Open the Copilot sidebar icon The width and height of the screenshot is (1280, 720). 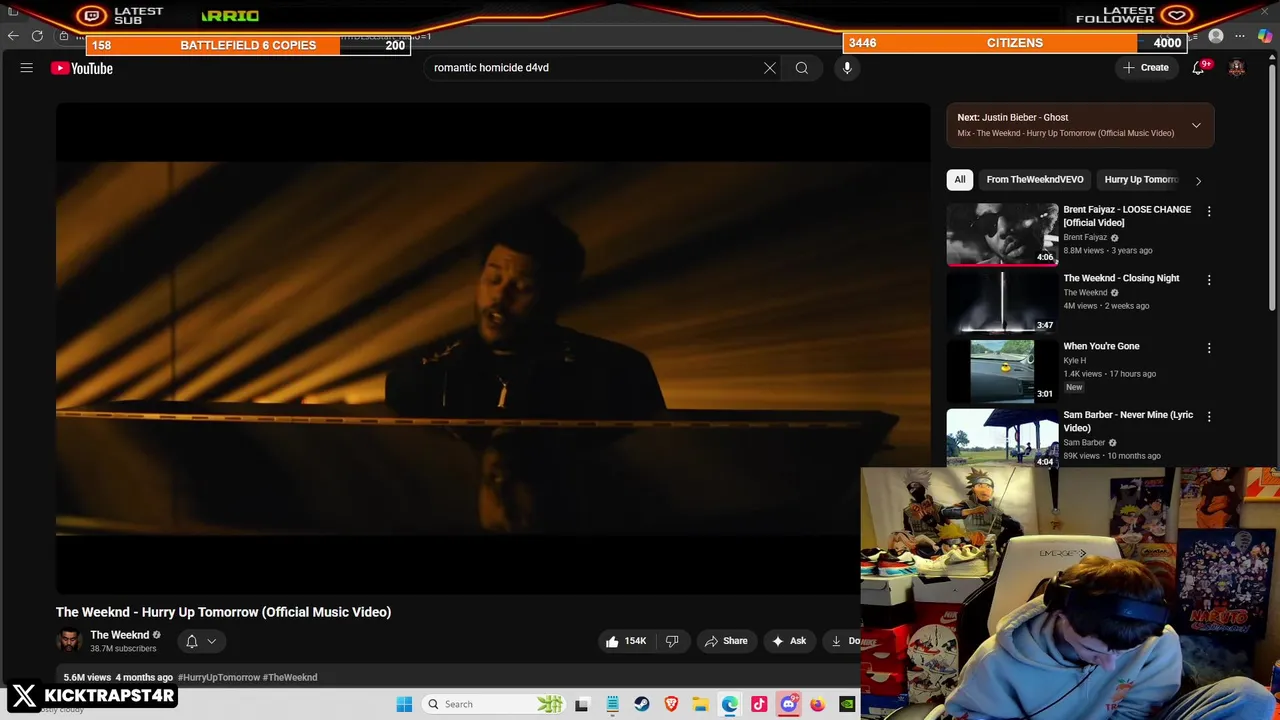[x=1265, y=36]
